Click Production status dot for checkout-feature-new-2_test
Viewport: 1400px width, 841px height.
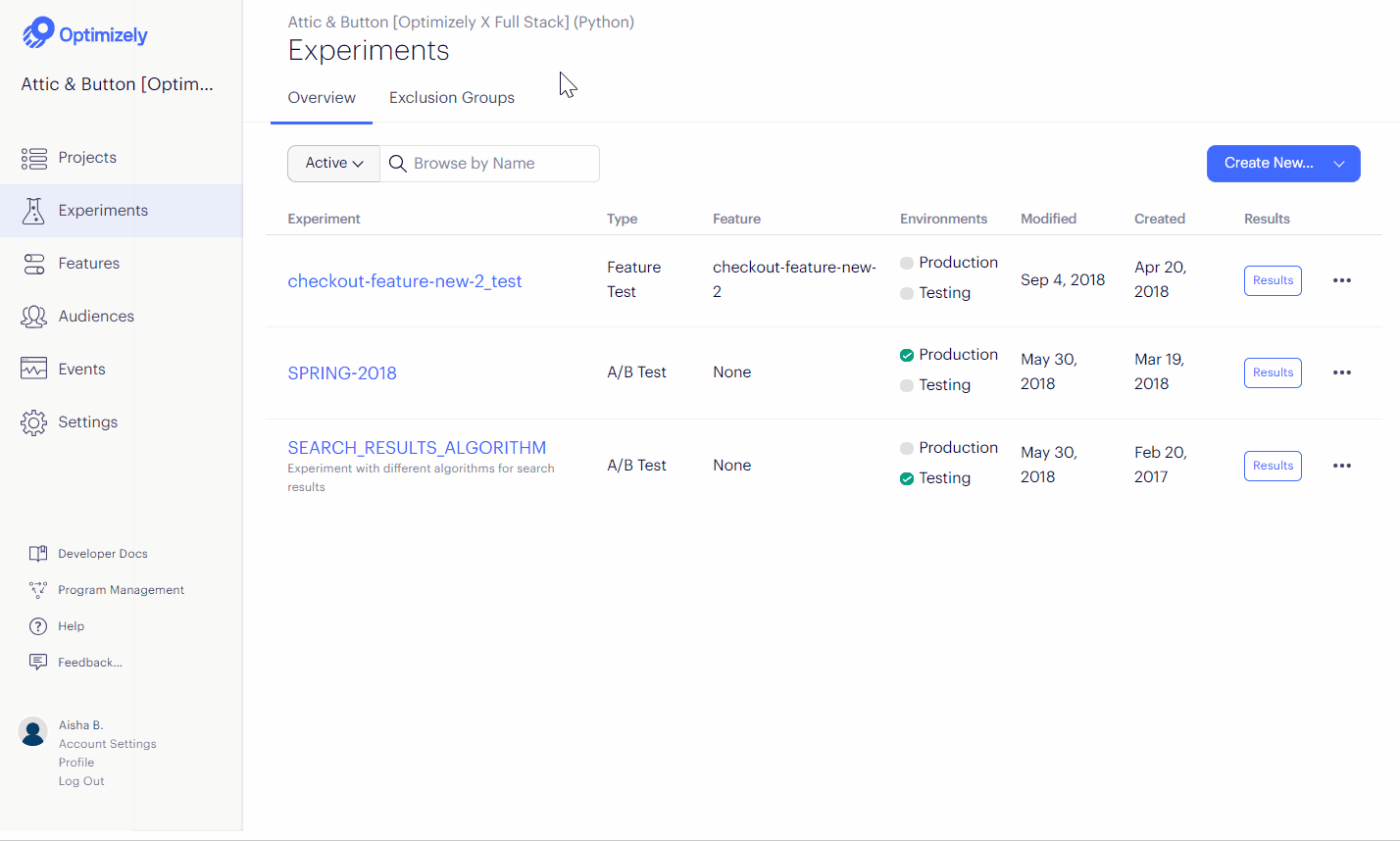coord(907,263)
